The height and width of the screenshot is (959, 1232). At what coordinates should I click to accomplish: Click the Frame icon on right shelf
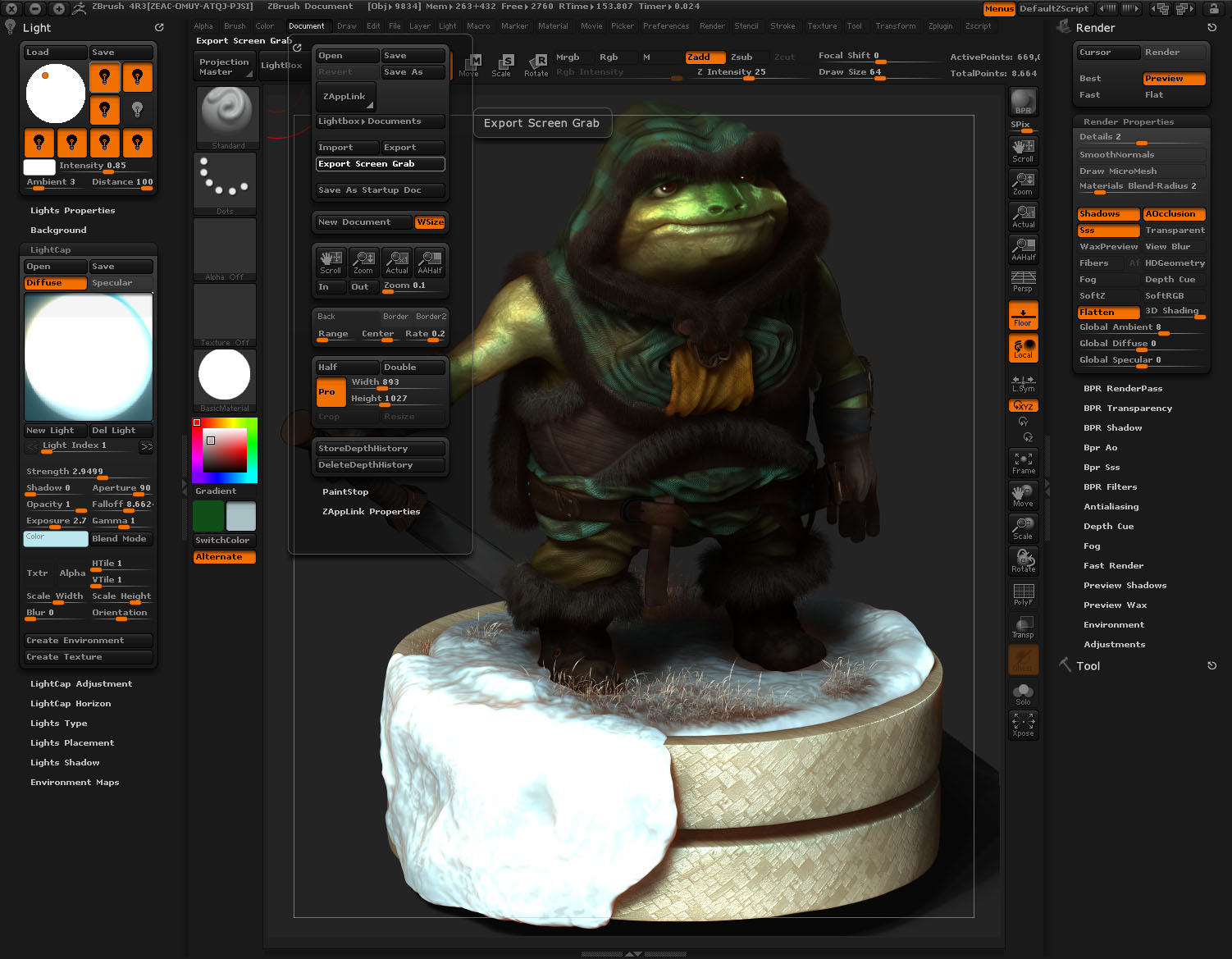(1023, 463)
